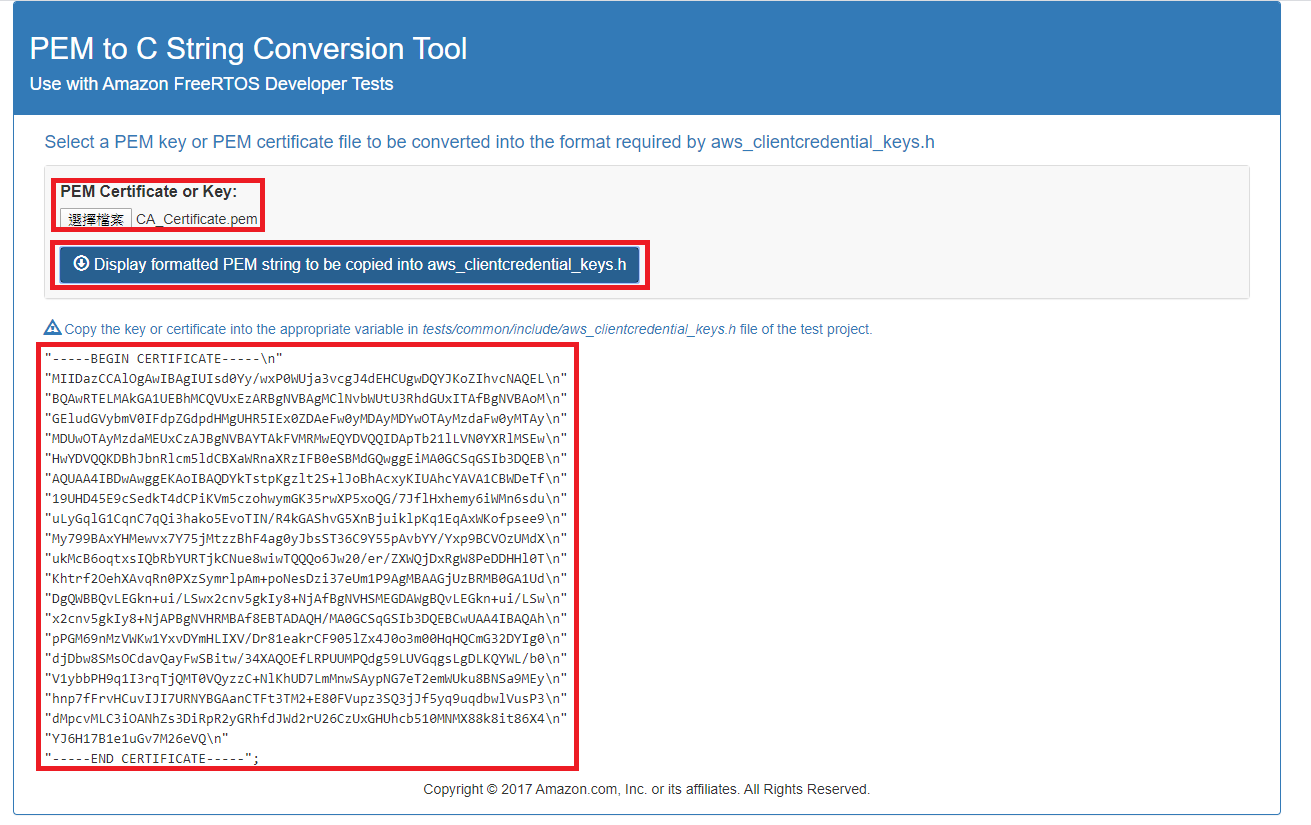Click the BEGIN CERTIFICATE line
The height and width of the screenshot is (825, 1311).
coord(165,358)
